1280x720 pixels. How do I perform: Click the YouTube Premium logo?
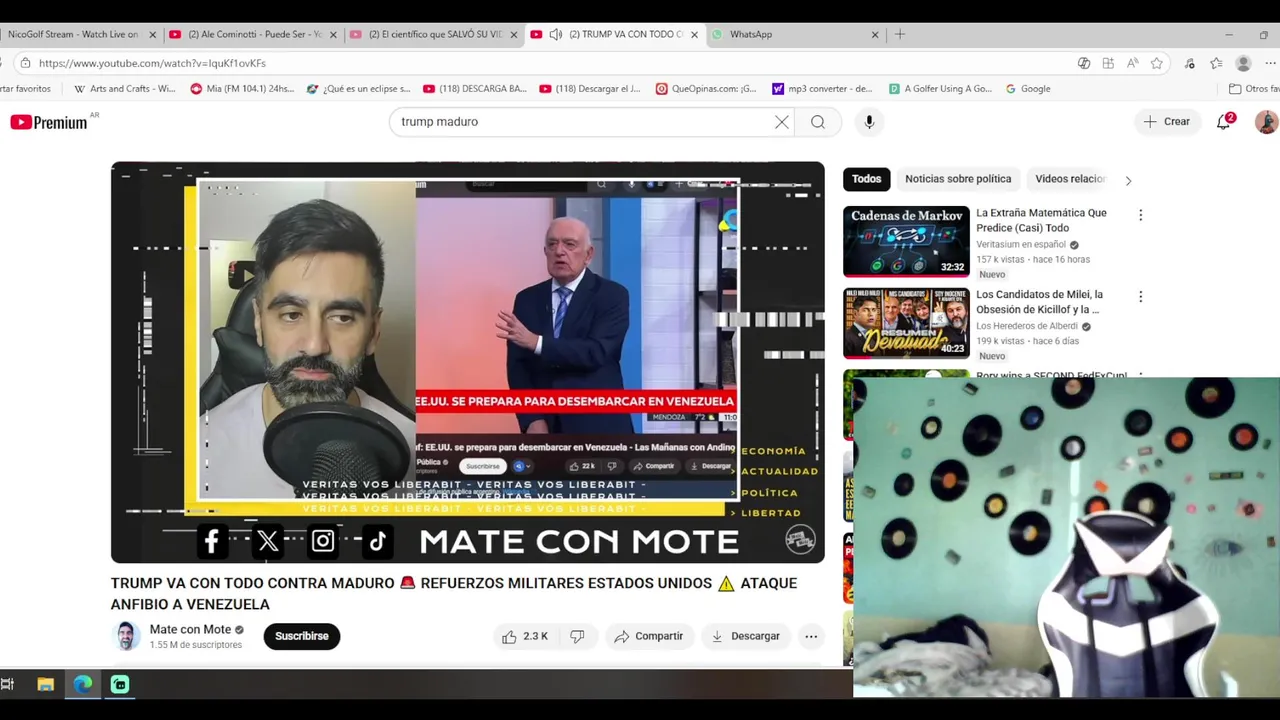pos(49,122)
